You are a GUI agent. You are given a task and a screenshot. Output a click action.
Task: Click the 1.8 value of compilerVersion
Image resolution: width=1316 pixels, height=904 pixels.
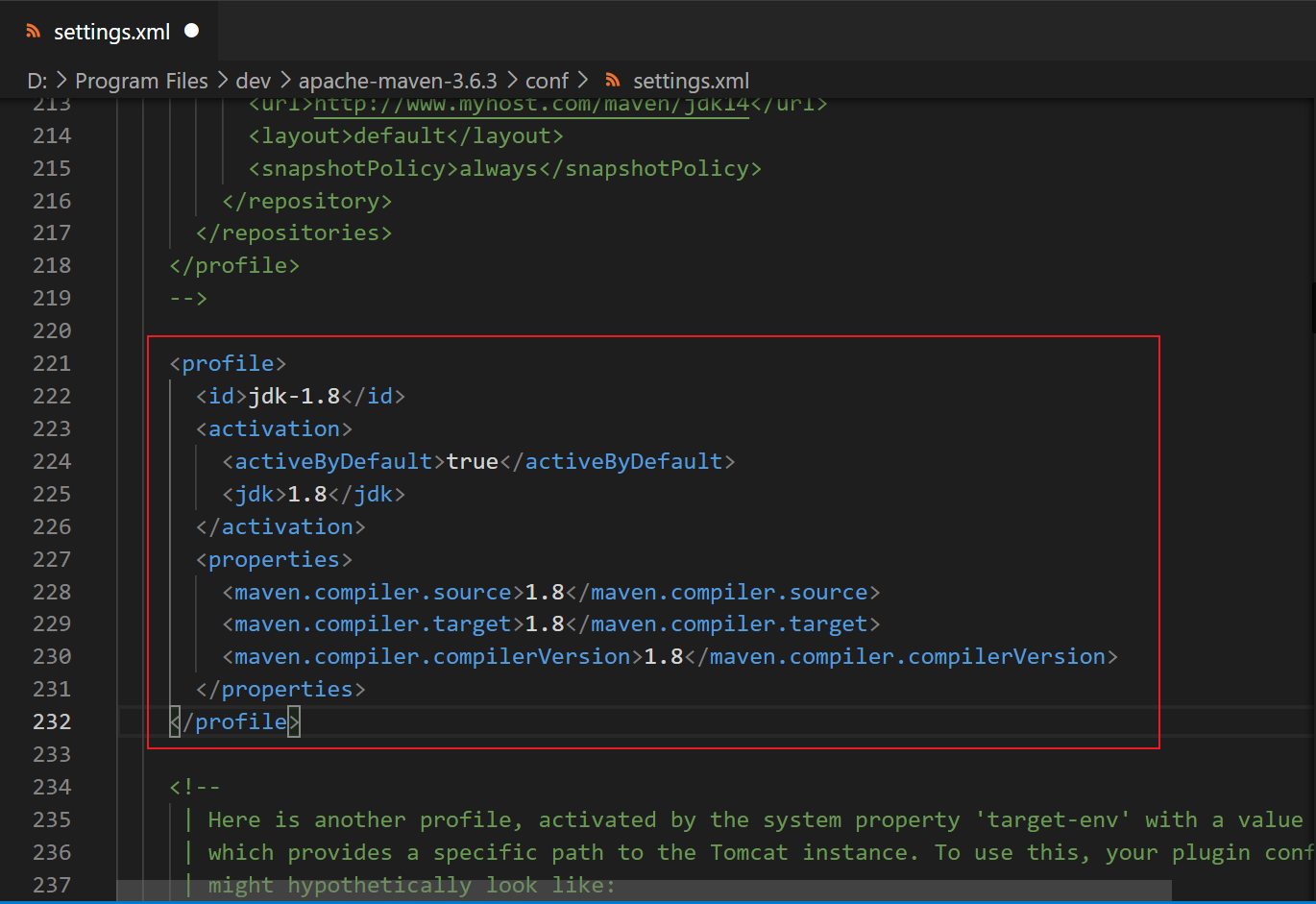point(663,656)
